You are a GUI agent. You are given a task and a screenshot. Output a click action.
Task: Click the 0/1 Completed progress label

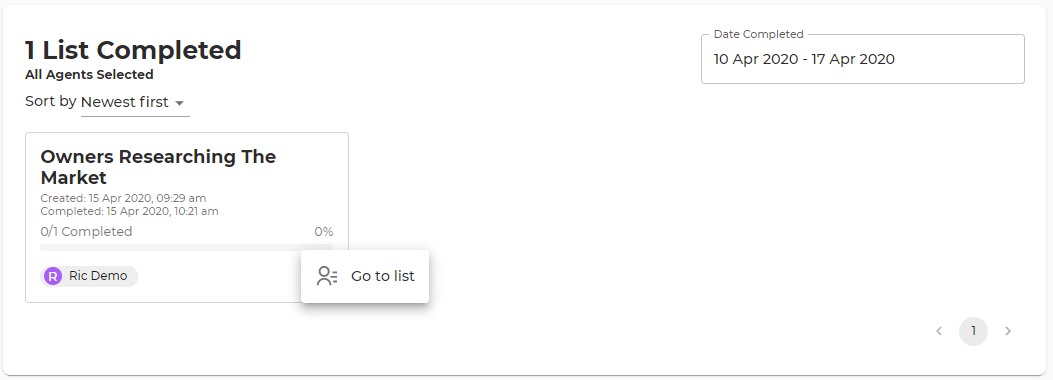tap(86, 232)
